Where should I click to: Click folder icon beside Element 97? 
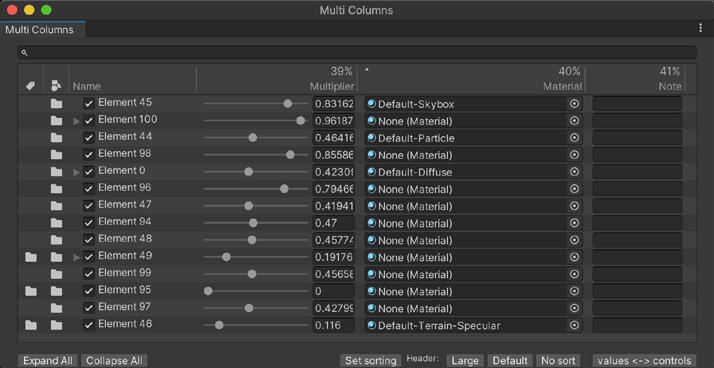[56, 308]
